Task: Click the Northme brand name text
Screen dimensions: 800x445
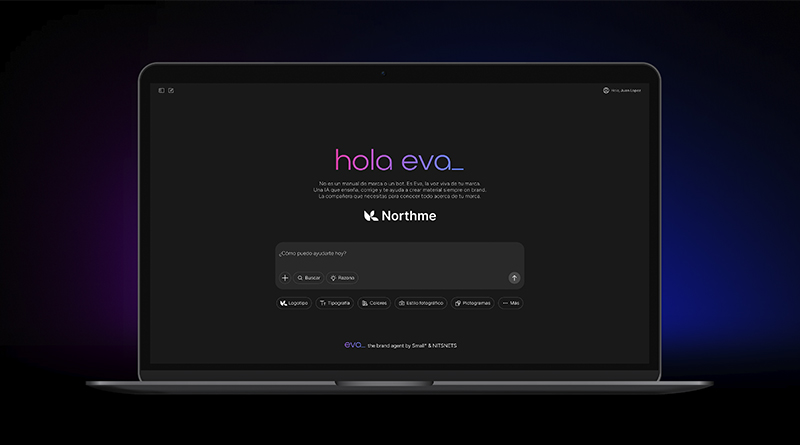Action: click(409, 216)
